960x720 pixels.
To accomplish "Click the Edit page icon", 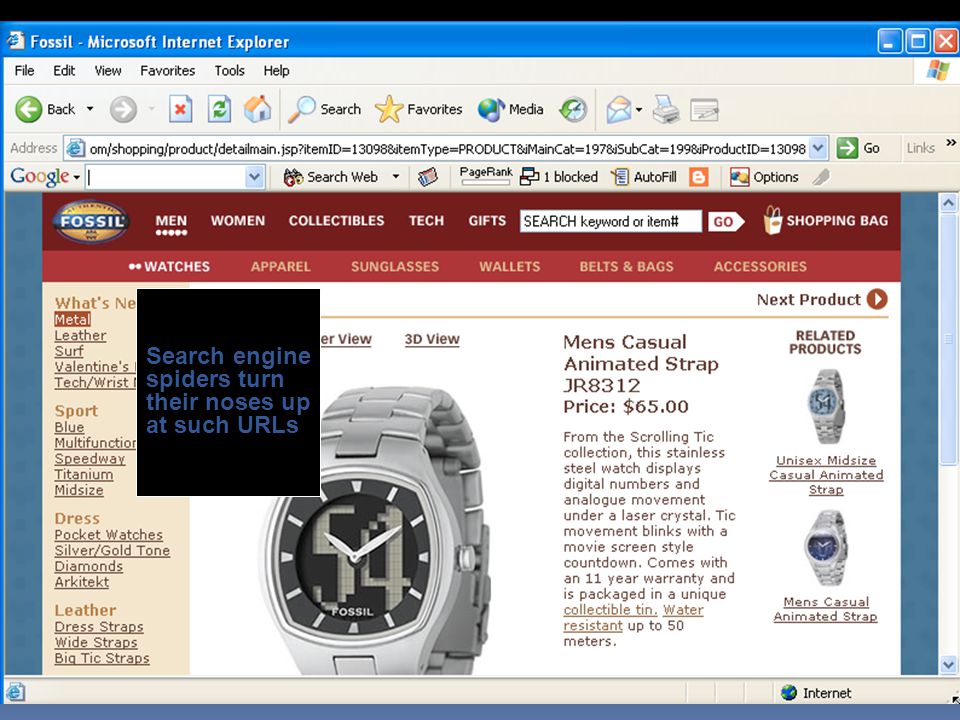I will point(704,110).
